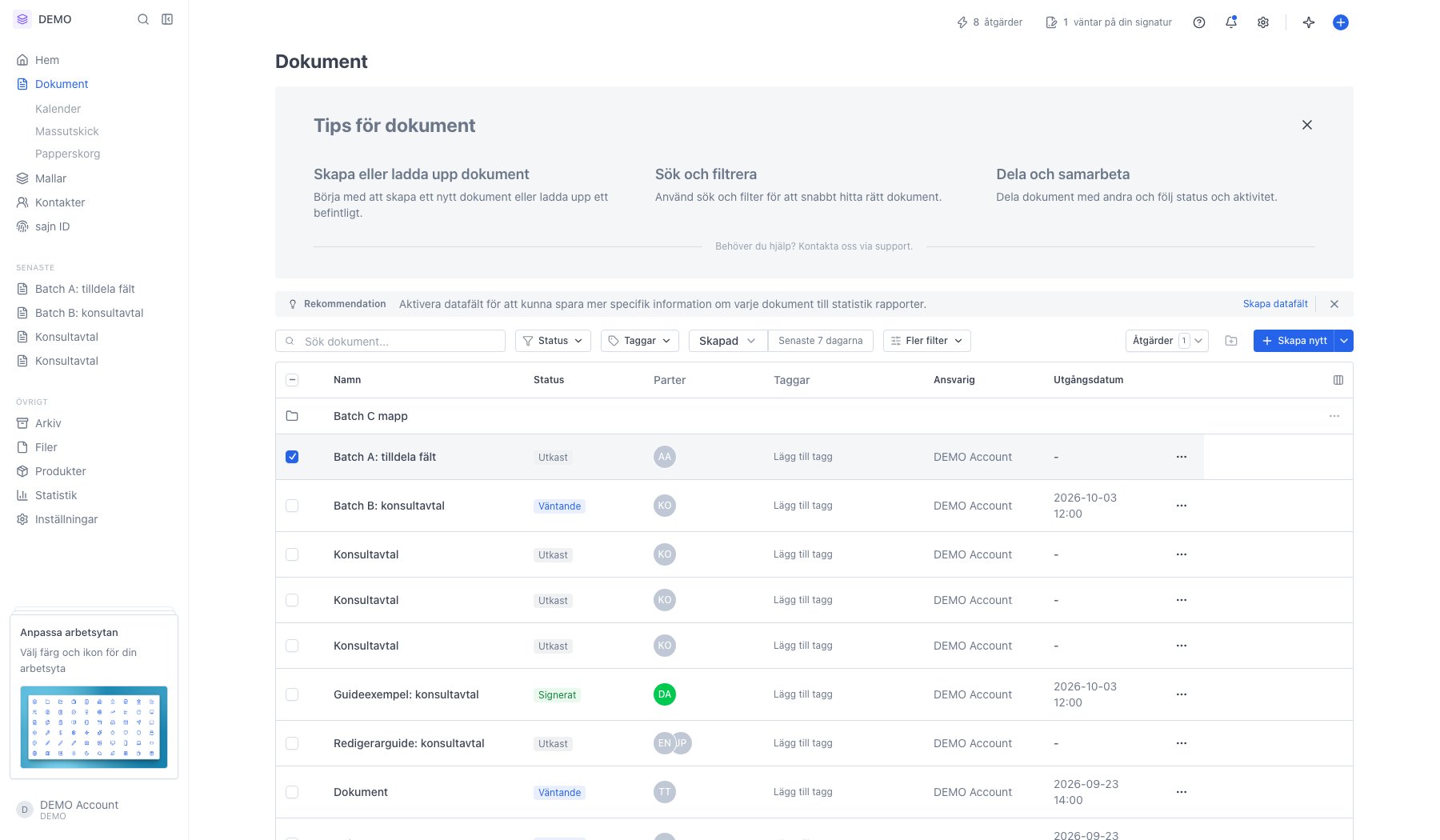
Task: Click the Skapa datafält link
Action: (1275, 304)
